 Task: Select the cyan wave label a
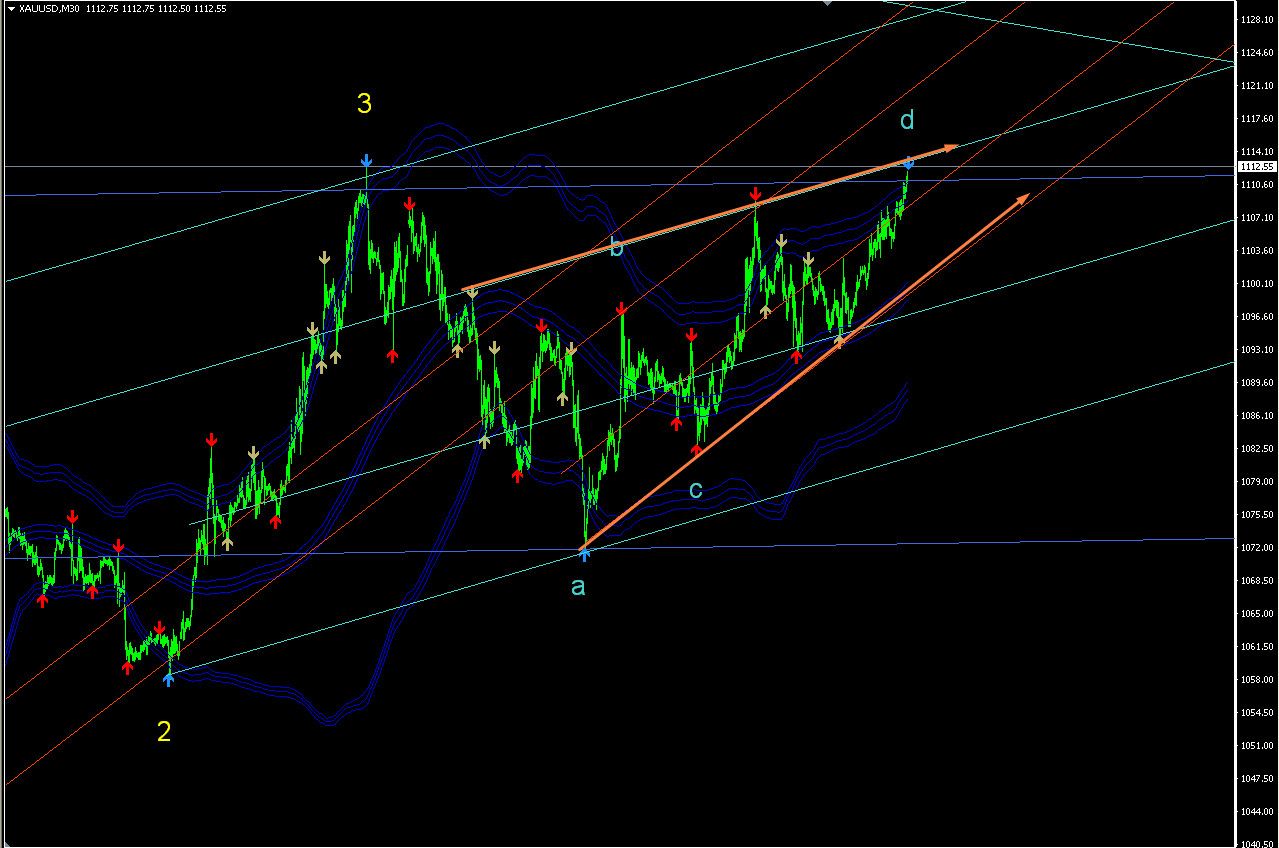pos(578,587)
